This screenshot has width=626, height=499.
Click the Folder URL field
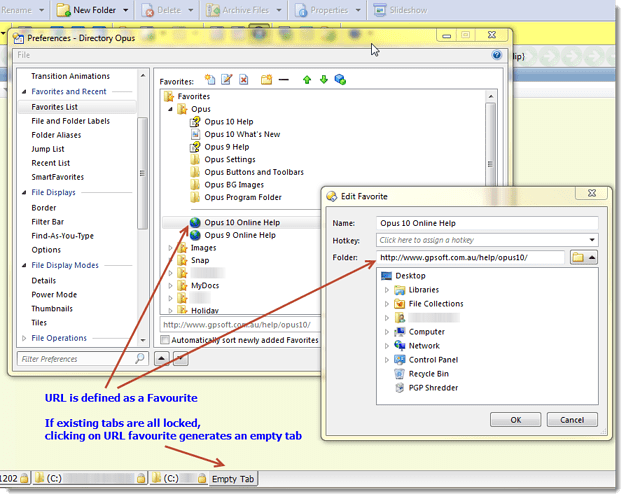[x=470, y=257]
